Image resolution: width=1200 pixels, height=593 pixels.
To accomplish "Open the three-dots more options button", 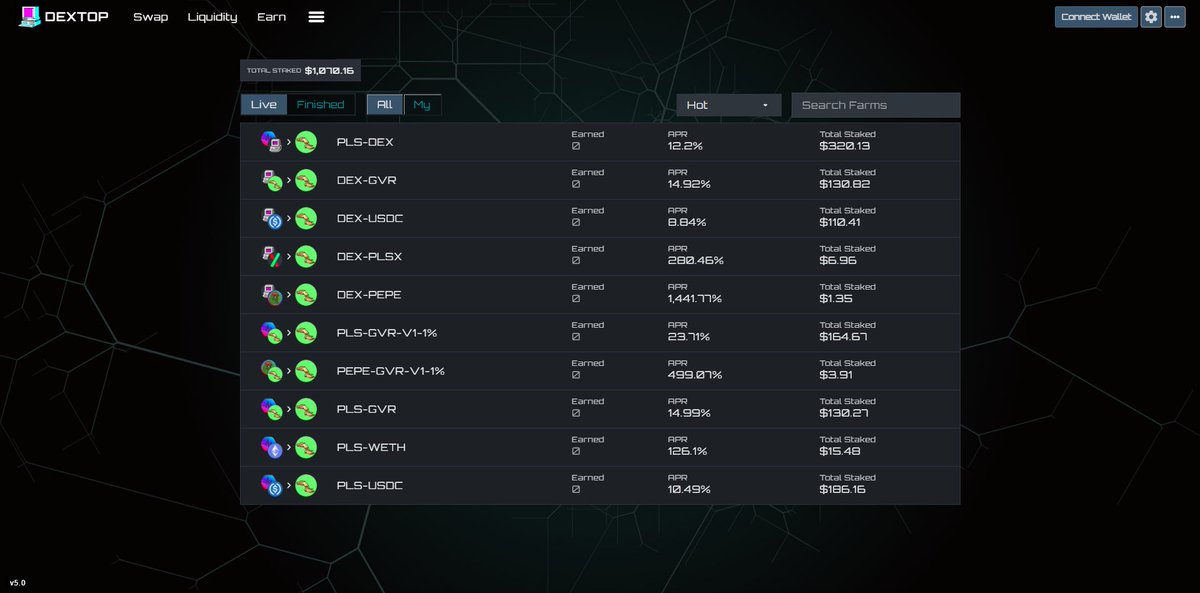I will [1175, 17].
